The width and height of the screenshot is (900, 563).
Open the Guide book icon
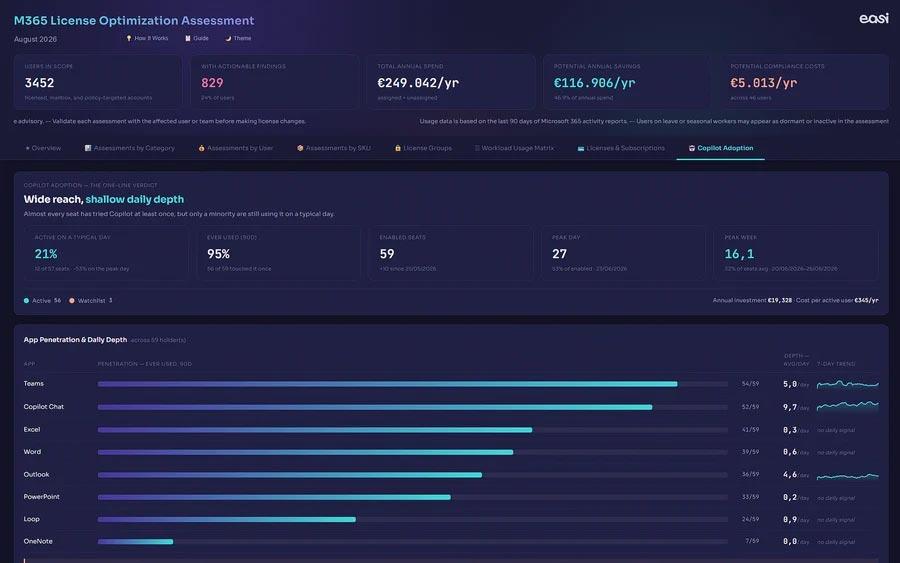coord(188,38)
